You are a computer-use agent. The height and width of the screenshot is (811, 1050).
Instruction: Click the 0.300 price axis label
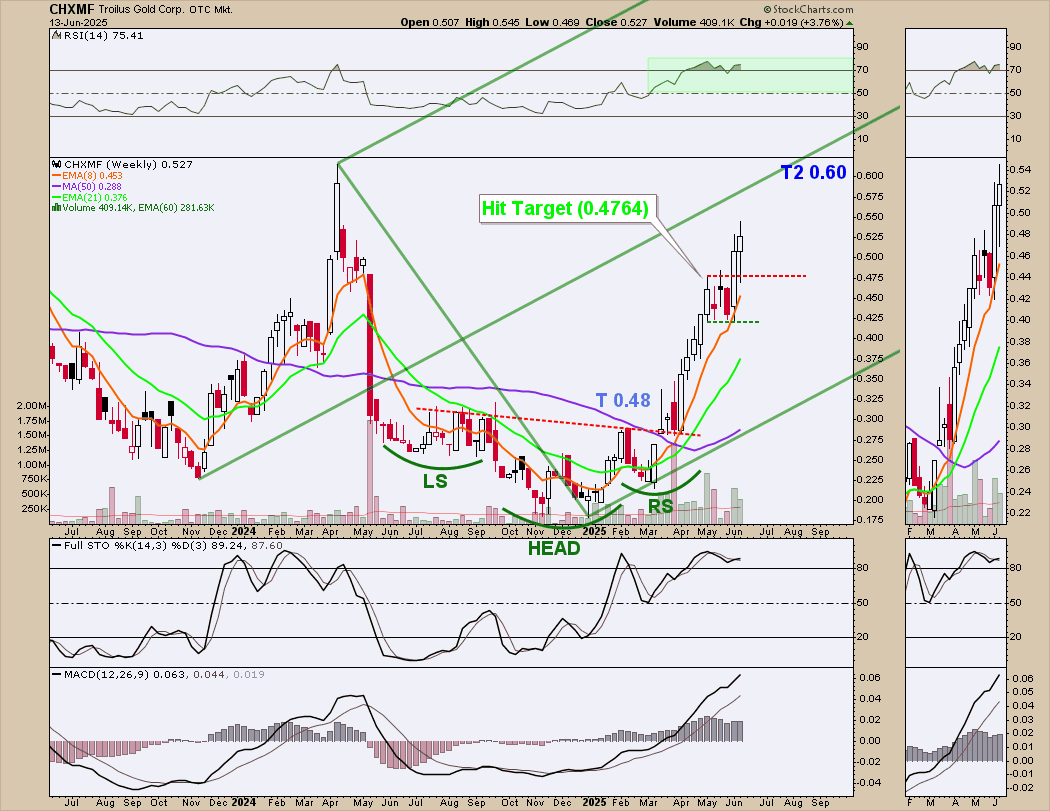(871, 419)
